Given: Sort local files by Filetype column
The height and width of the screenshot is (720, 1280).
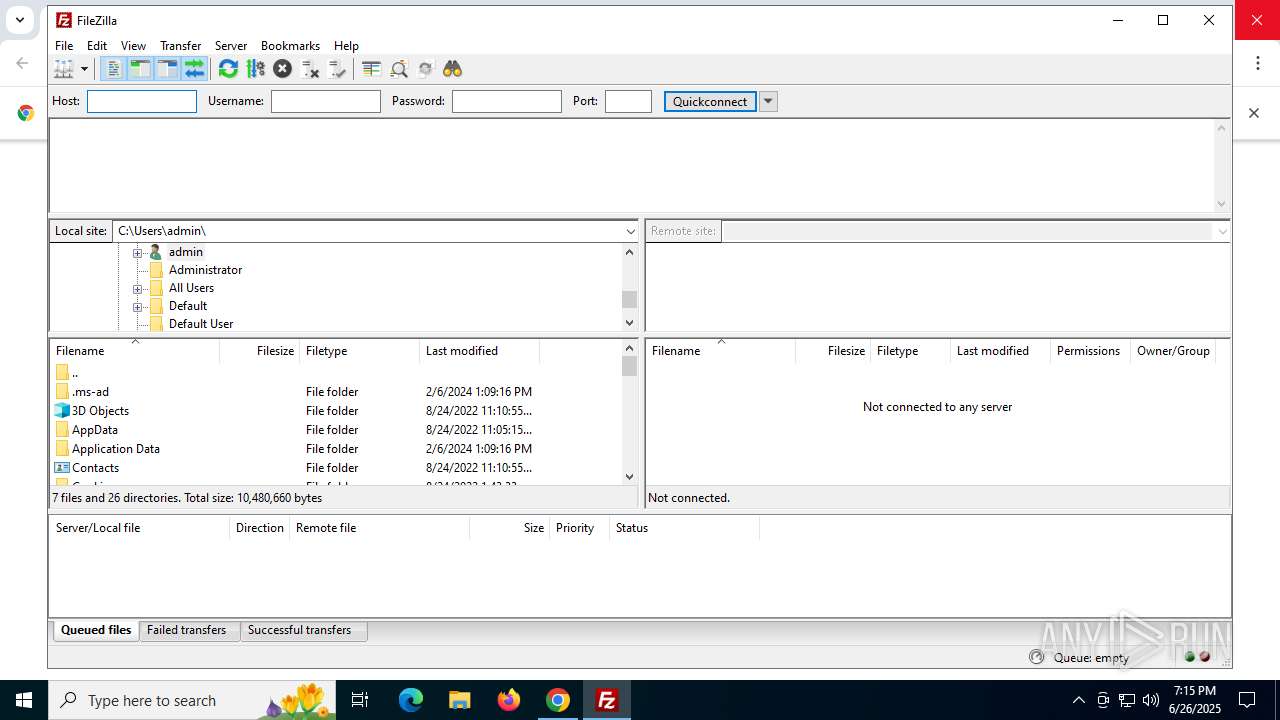Looking at the screenshot, I should (x=359, y=351).
